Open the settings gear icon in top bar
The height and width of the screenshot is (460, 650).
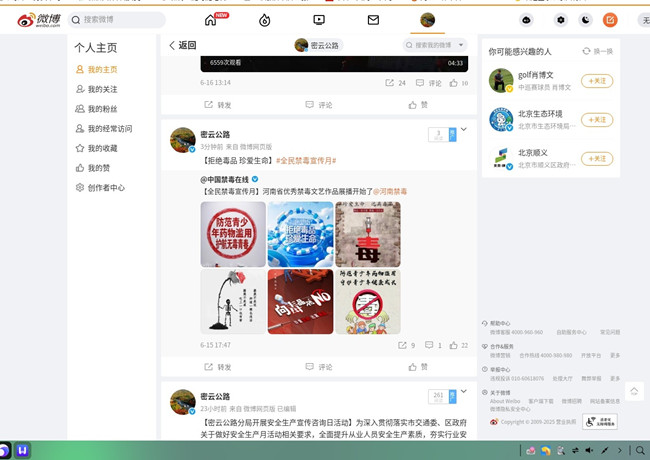[560, 20]
